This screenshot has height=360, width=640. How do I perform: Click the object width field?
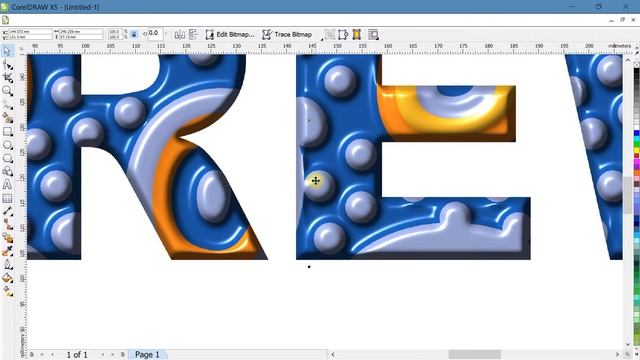click(x=81, y=31)
